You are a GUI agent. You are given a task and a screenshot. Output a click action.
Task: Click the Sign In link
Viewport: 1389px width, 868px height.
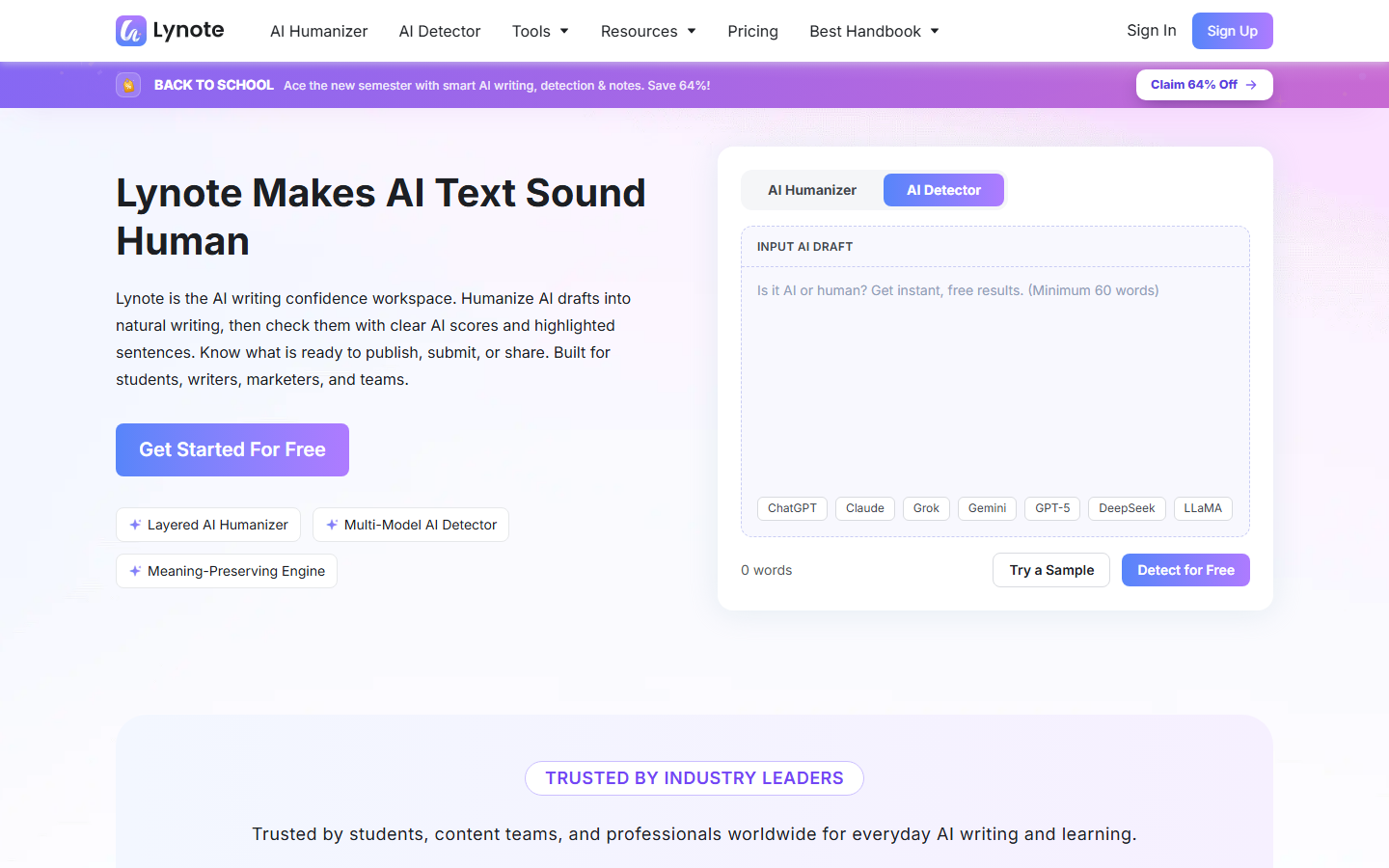[x=1152, y=31]
